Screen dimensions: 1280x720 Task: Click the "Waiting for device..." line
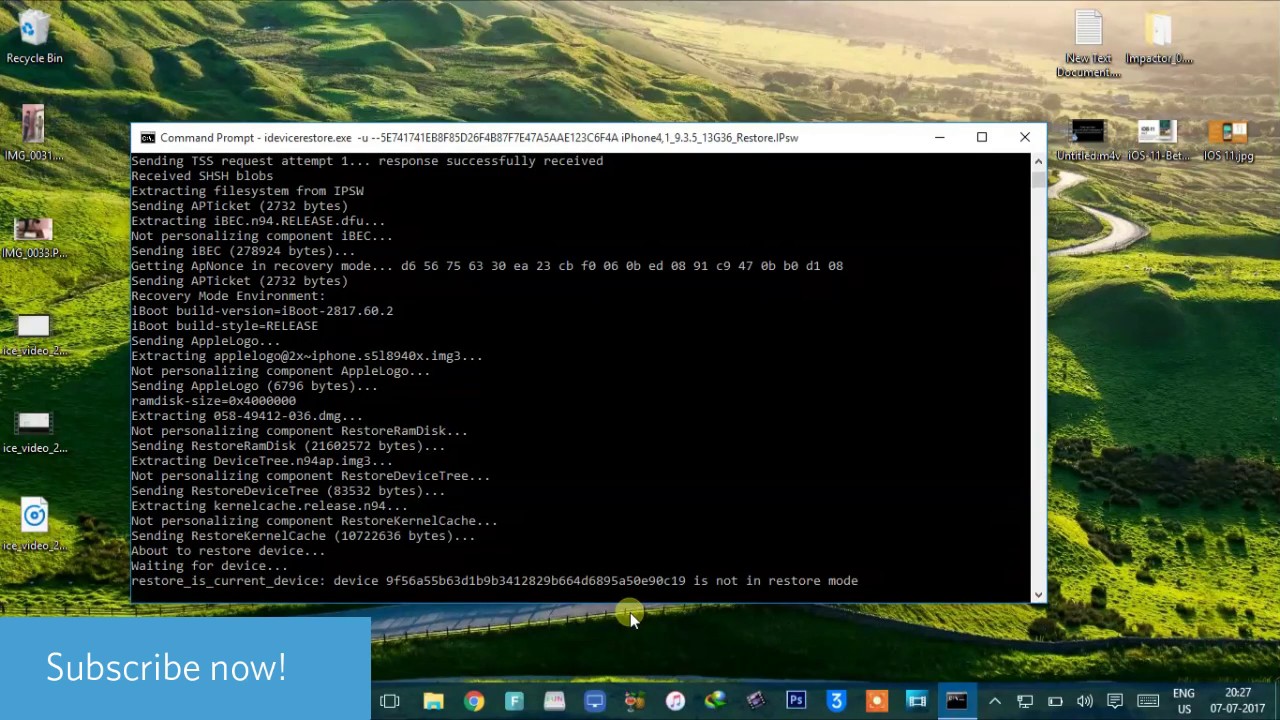[209, 566]
